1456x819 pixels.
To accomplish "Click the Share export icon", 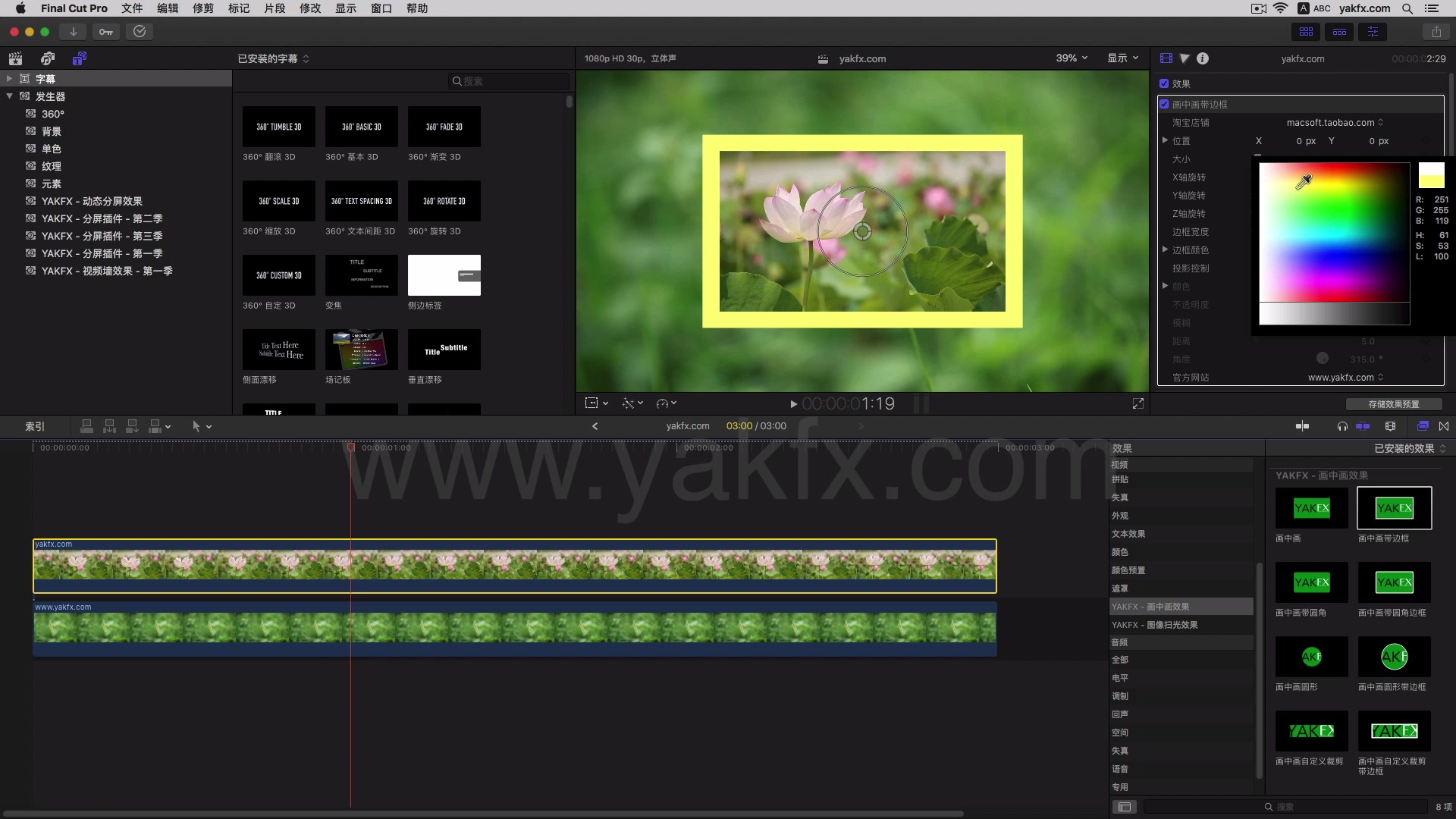I will (1436, 32).
